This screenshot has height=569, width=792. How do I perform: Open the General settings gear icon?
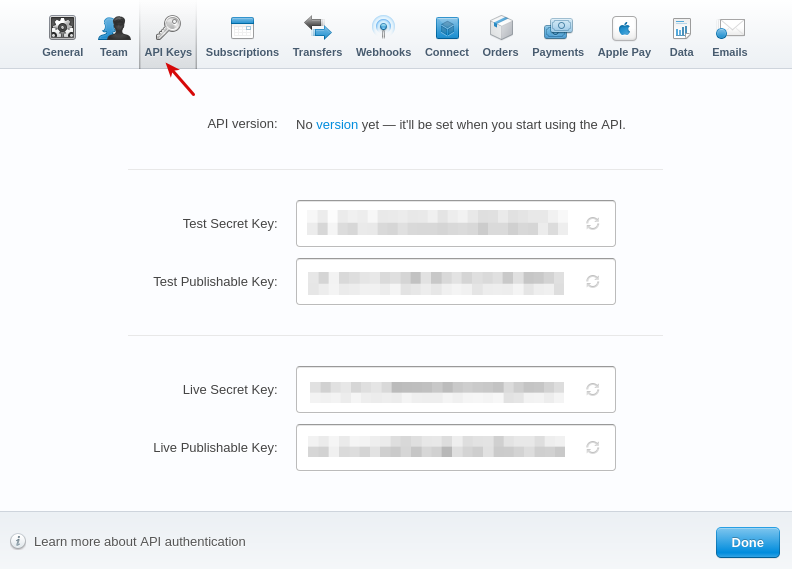point(62,27)
